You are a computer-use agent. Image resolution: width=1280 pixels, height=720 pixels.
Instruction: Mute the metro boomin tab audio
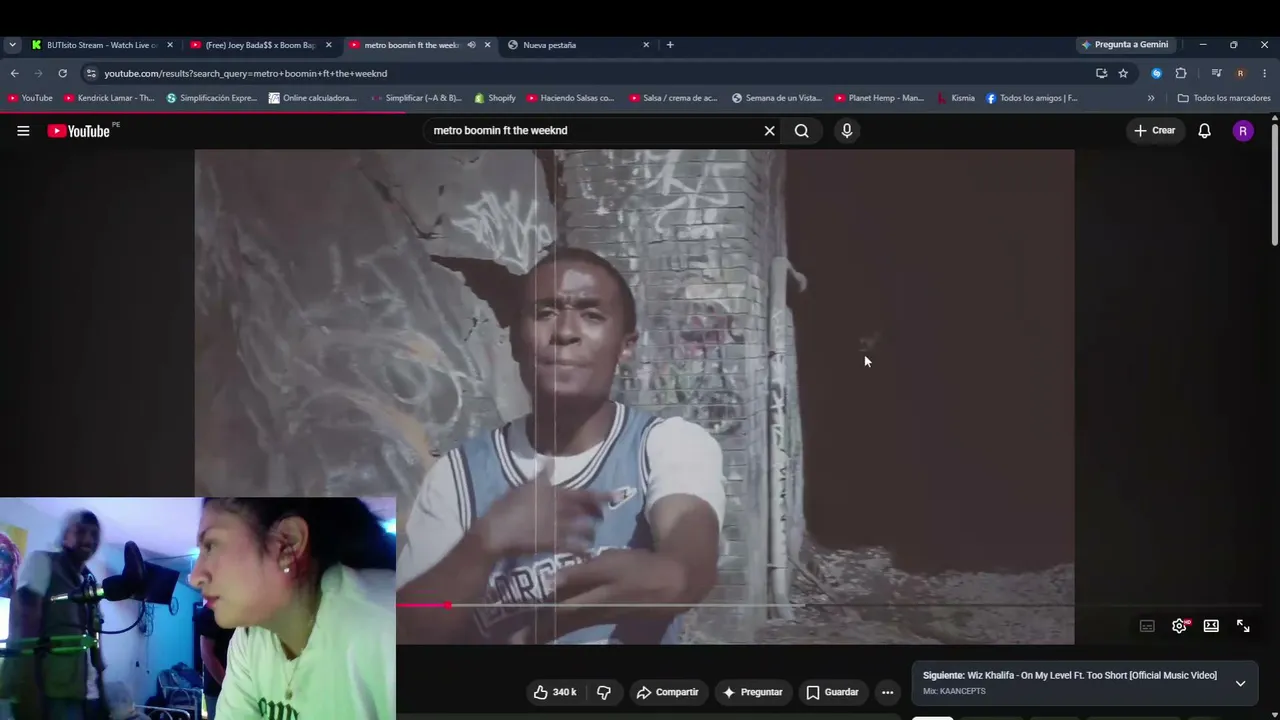pos(471,45)
